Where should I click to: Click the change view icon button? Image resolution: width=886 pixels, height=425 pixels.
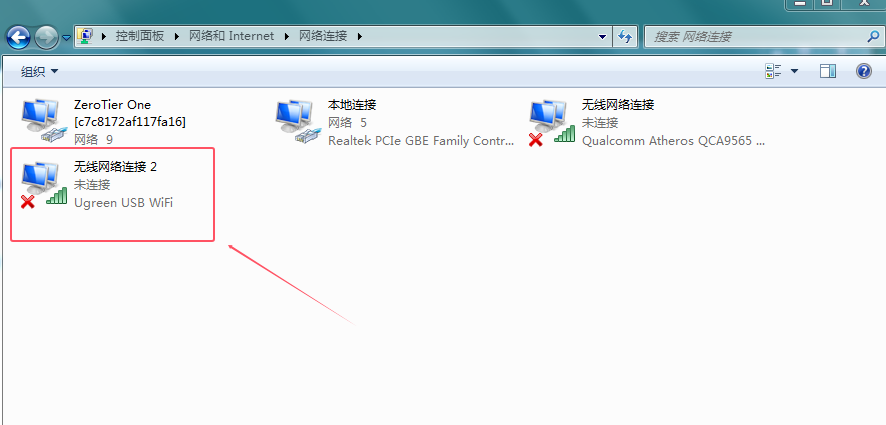coord(773,71)
